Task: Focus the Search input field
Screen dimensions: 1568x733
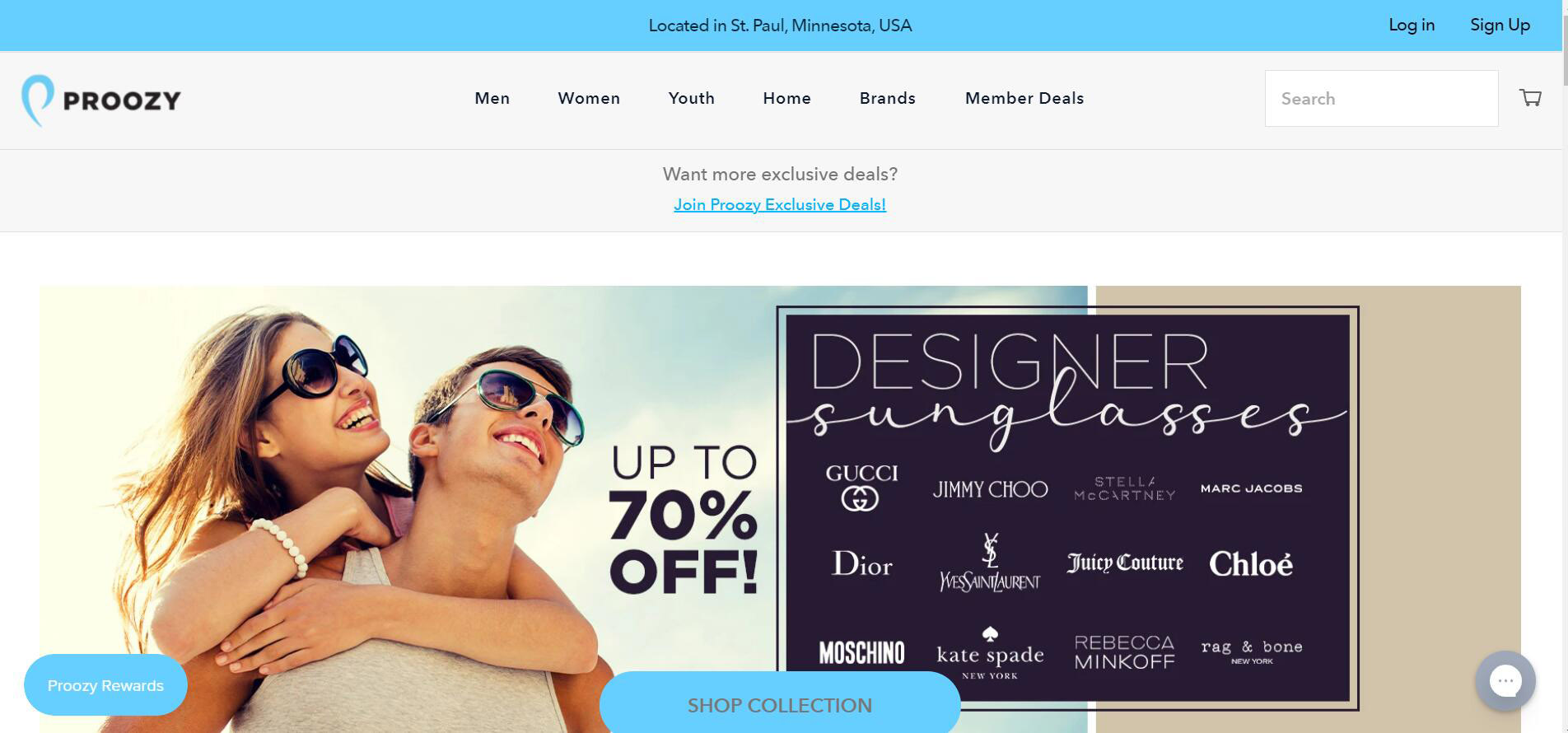Action: tap(1381, 98)
